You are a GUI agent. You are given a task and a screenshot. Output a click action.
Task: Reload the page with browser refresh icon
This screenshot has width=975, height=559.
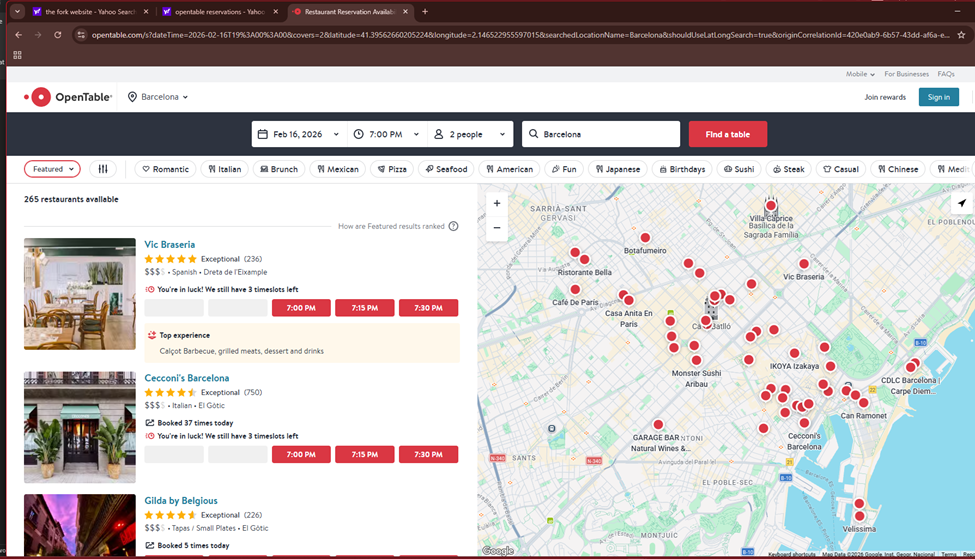[x=57, y=34]
